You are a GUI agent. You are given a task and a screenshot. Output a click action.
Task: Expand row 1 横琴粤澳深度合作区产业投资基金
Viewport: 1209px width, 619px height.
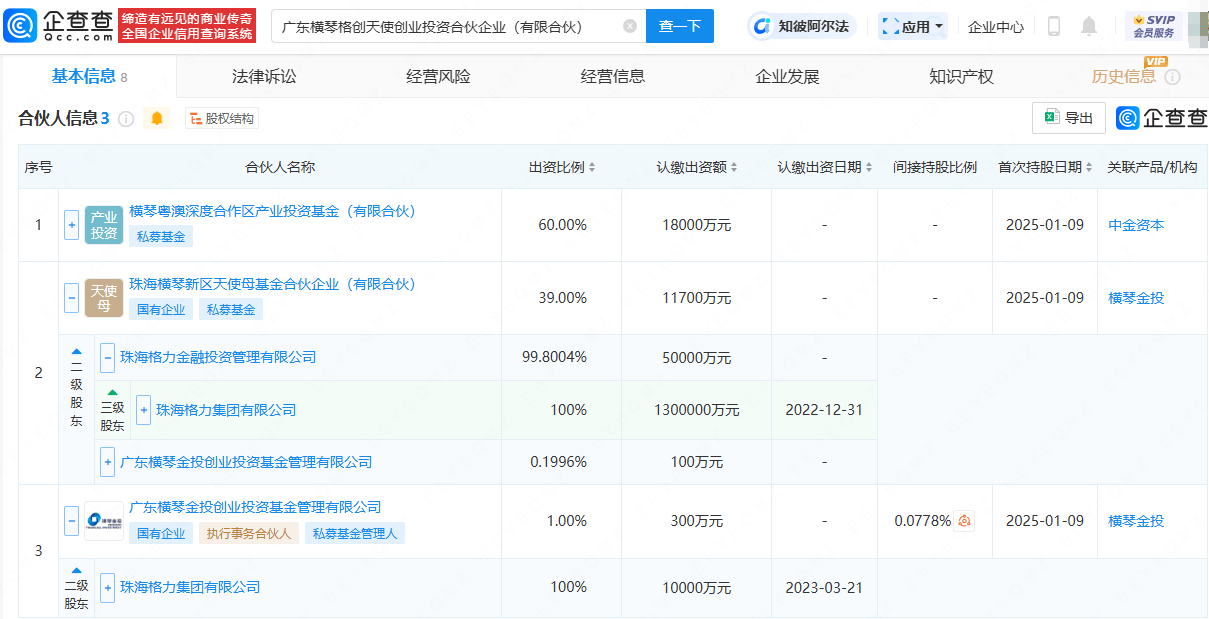[72, 225]
